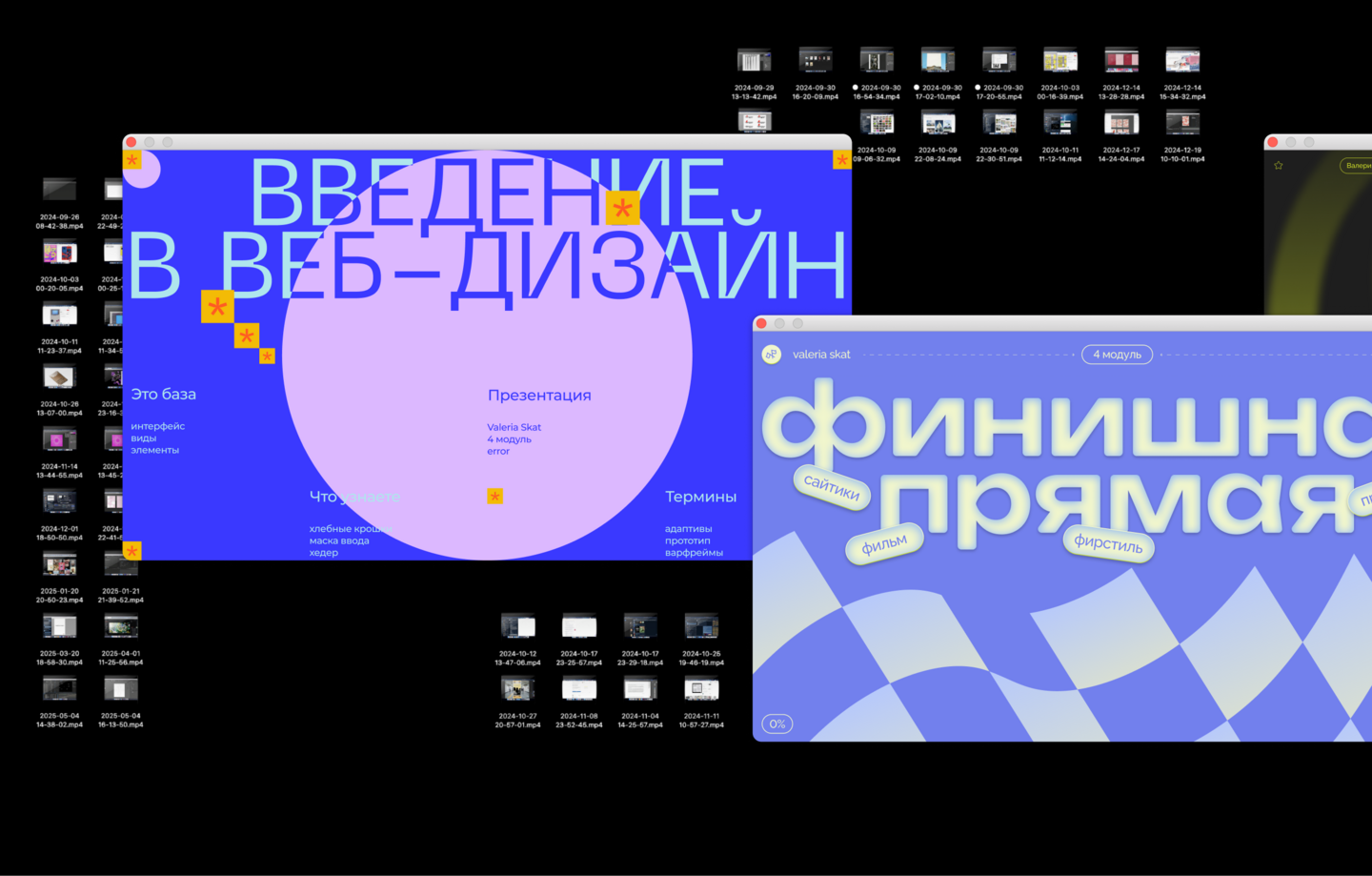Viewport: 1372px width, 876px height.
Task: Select file 2024-10-09 22-08-24.mp4
Action: tap(938, 136)
